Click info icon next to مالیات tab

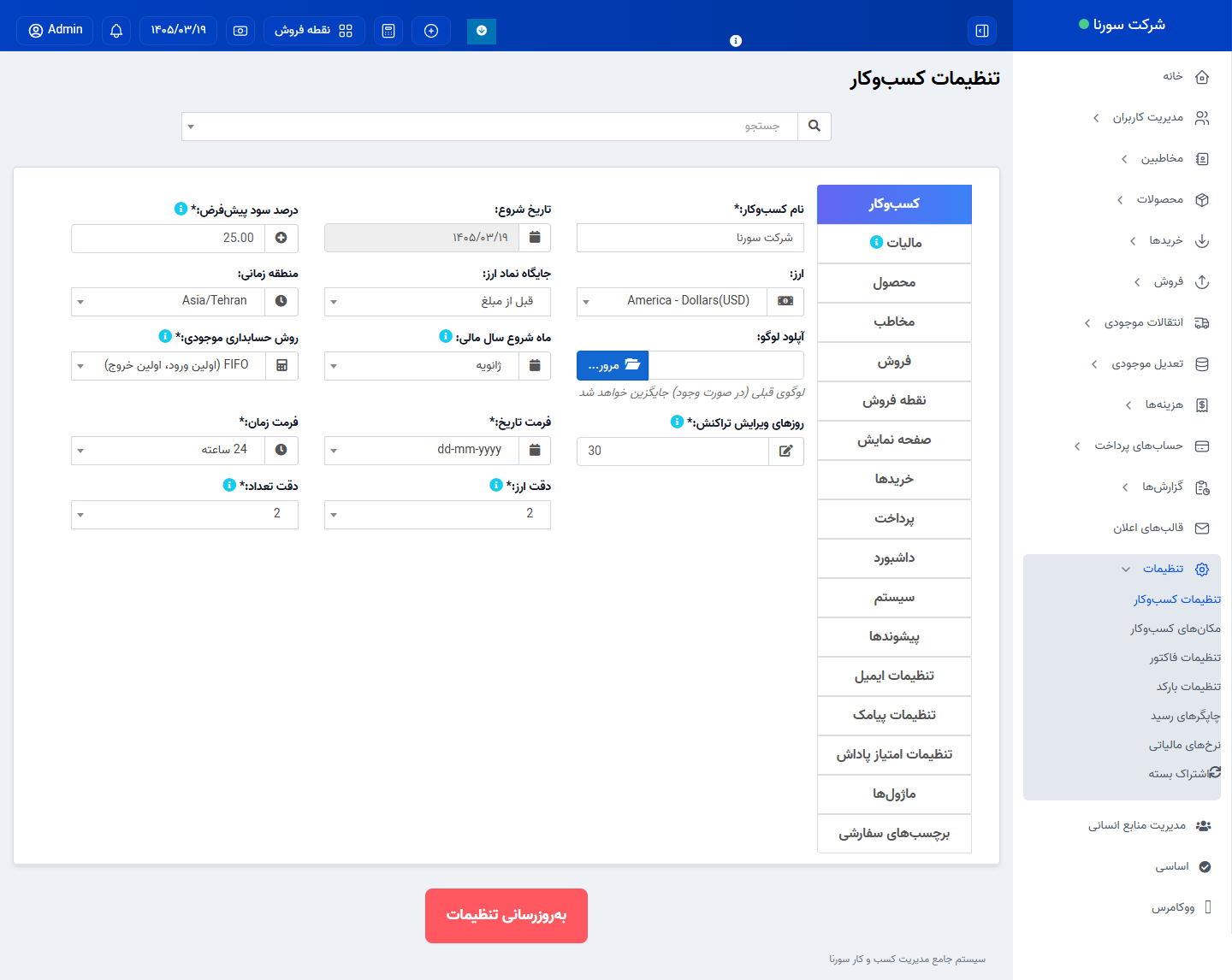(876, 242)
